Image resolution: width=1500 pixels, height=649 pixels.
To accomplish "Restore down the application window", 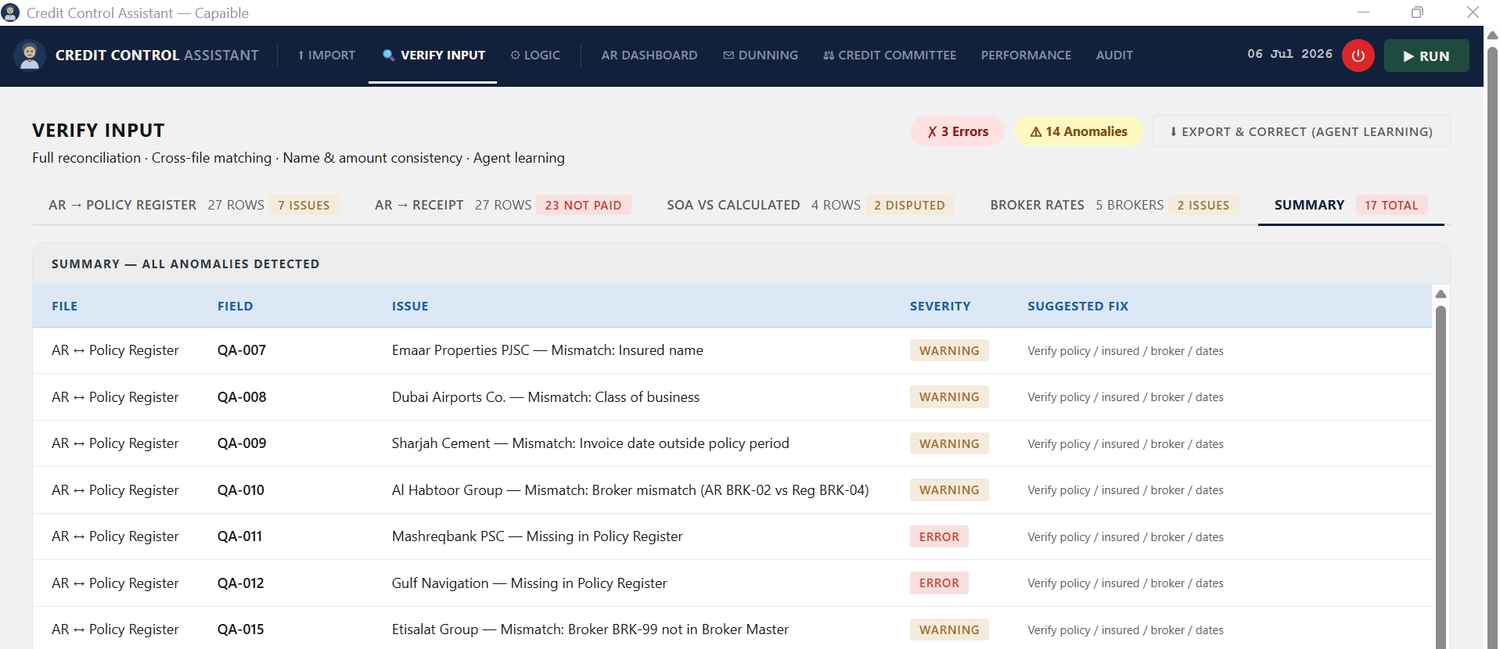I will (1417, 13).
